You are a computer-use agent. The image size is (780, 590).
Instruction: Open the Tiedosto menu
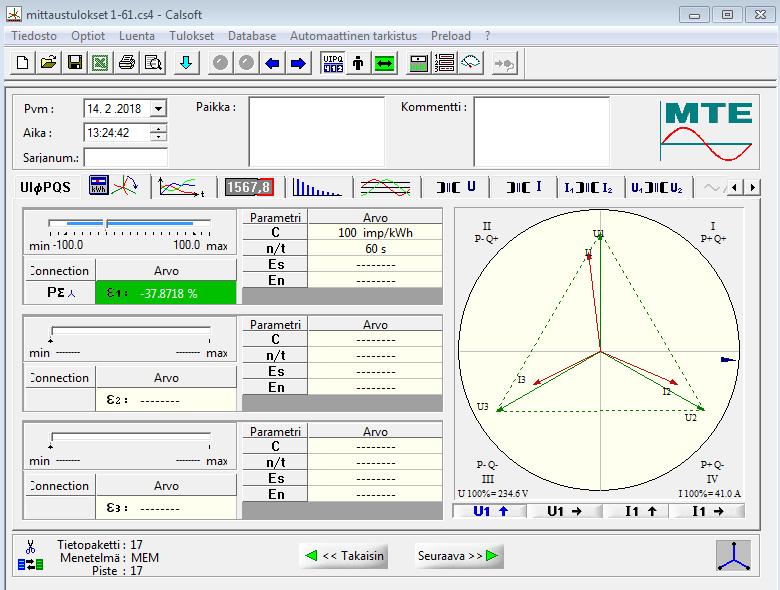(34, 36)
